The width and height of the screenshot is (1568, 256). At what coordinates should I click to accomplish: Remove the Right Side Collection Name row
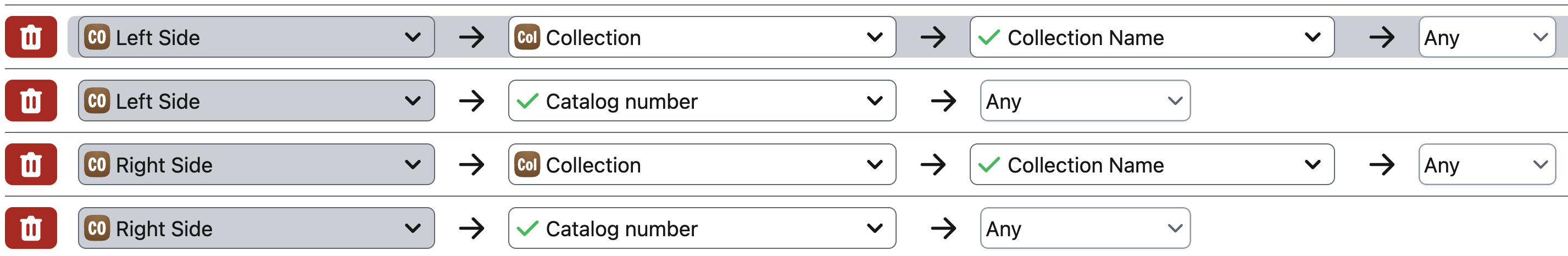pos(31,164)
